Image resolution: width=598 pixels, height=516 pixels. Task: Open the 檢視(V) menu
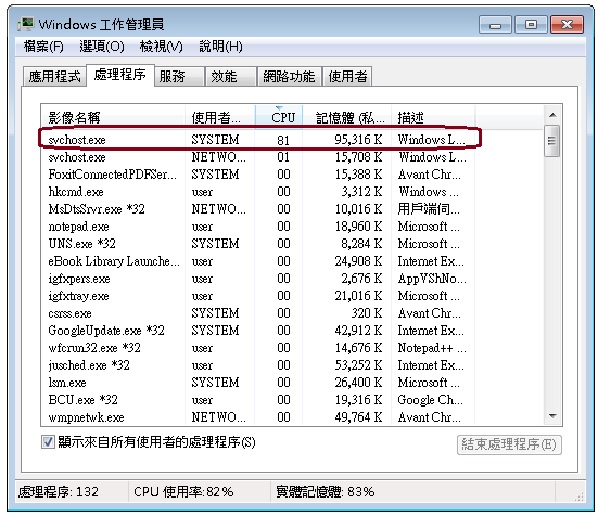pyautogui.click(x=161, y=47)
